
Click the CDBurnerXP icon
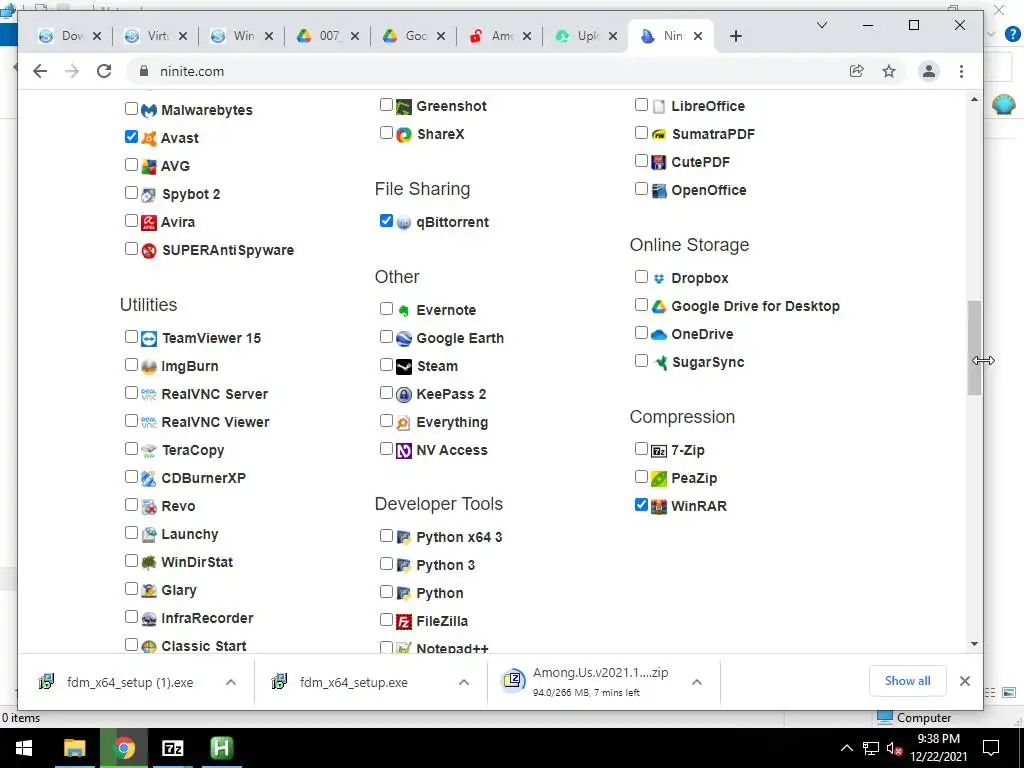click(149, 479)
